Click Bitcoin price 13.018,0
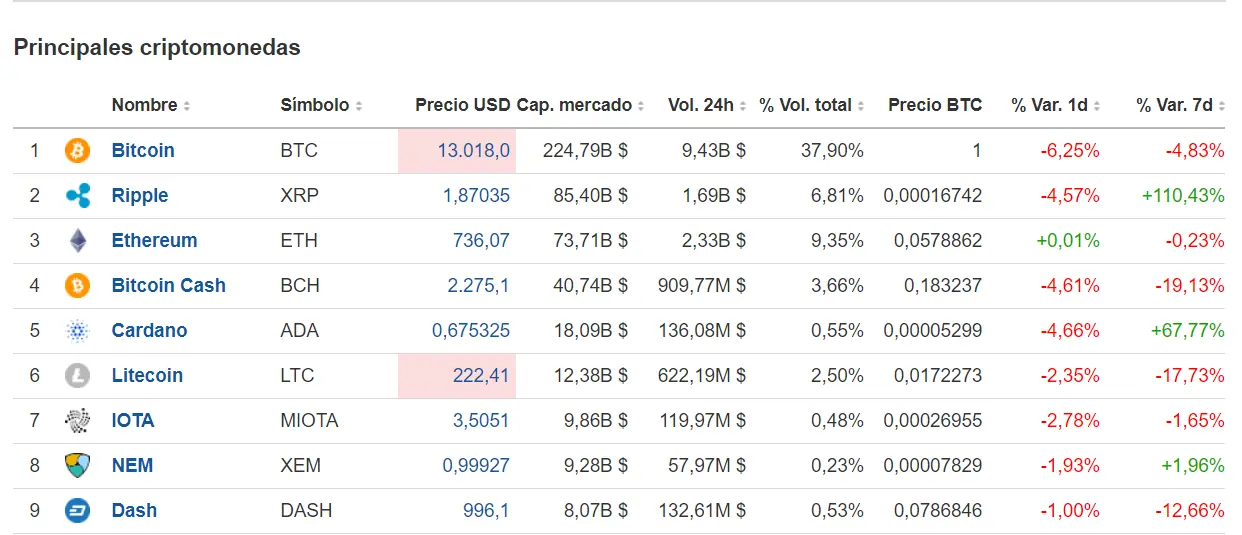This screenshot has width=1242, height=535. click(x=474, y=151)
